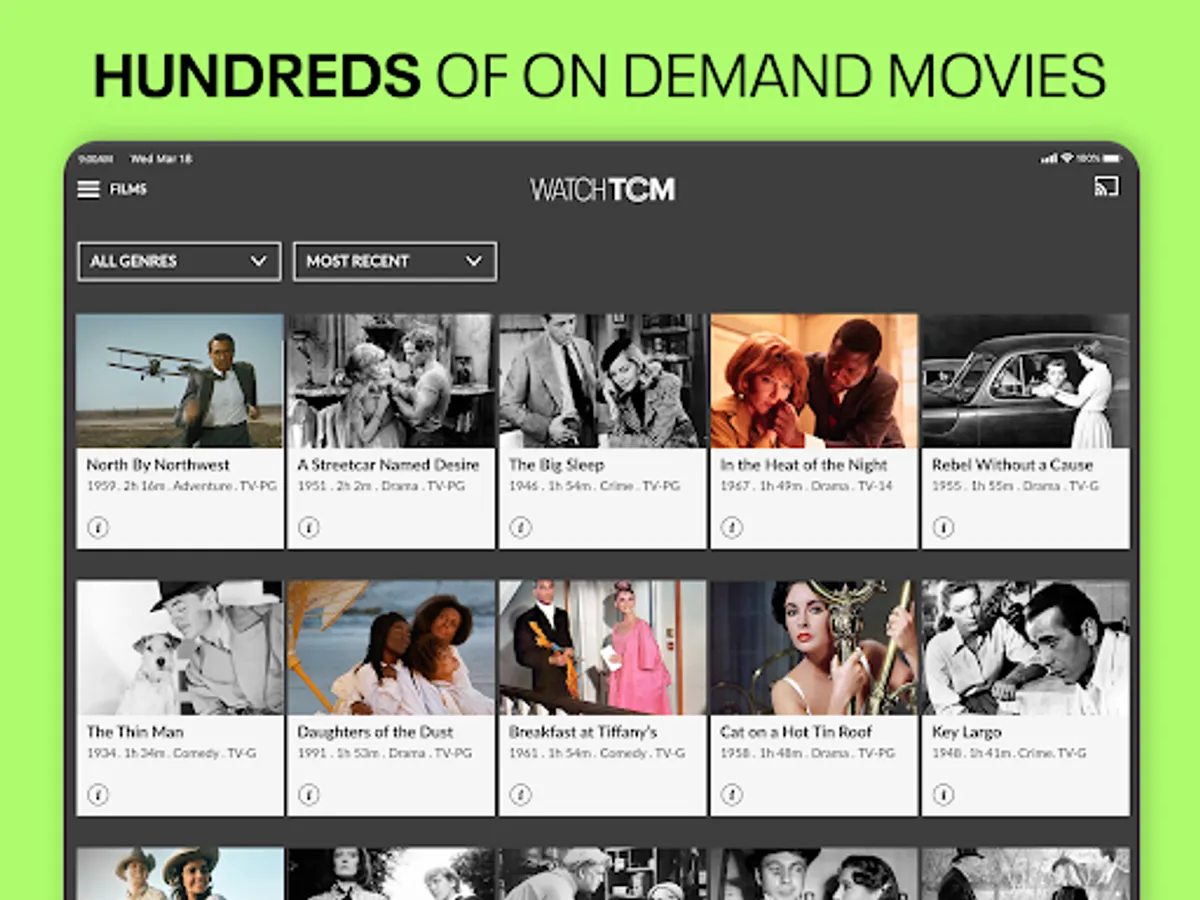Select the Key Largo thumbnail image

tap(1025, 648)
